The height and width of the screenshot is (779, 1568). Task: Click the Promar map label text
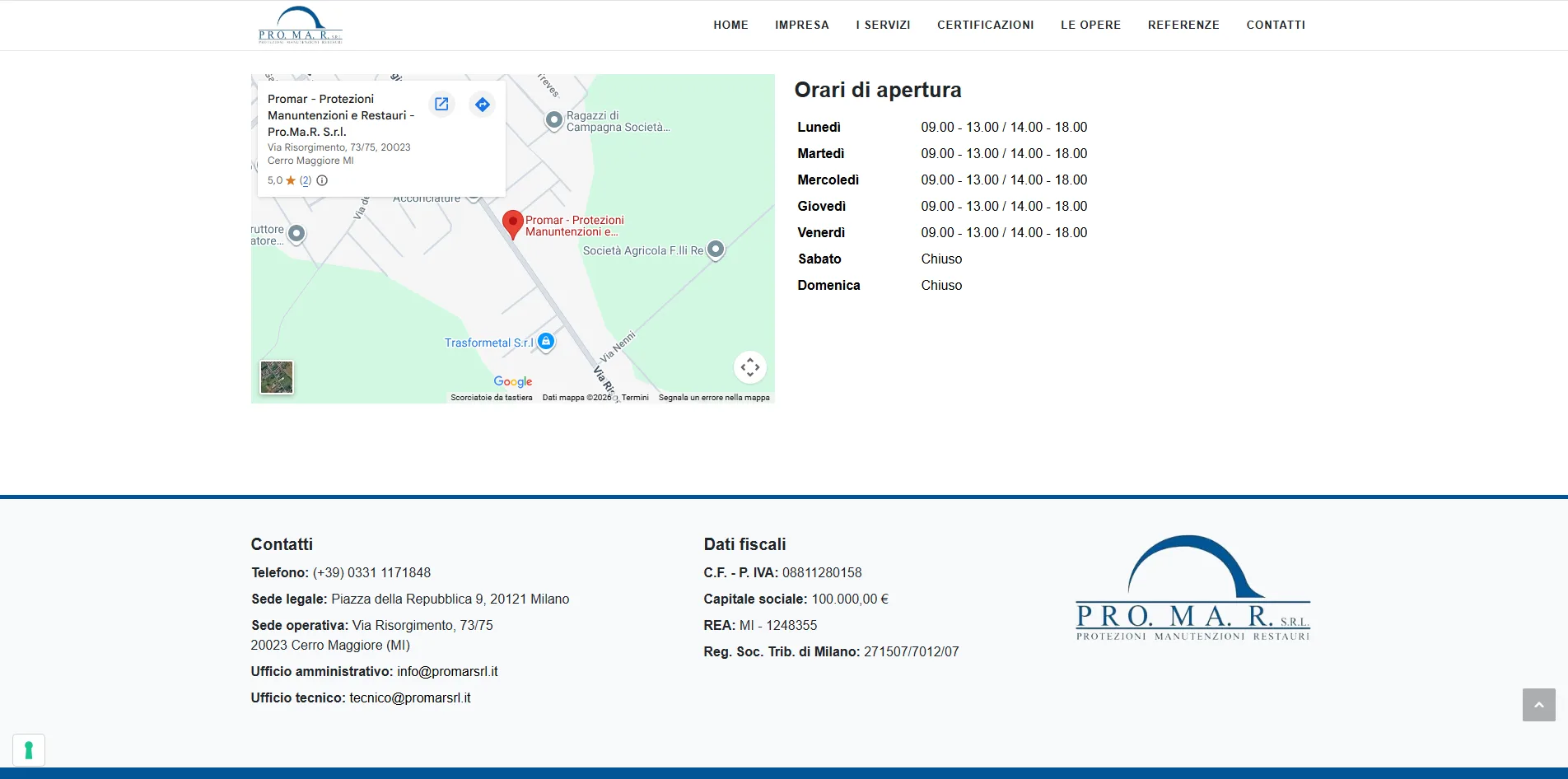574,226
